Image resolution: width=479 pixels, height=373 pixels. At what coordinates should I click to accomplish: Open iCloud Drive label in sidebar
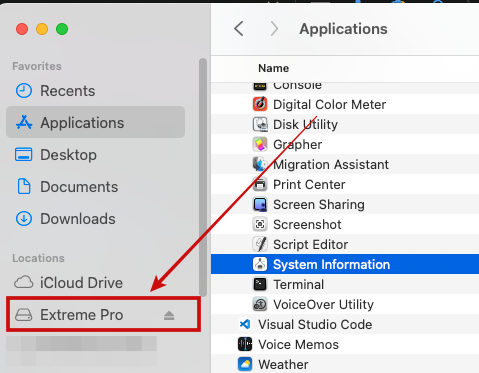click(x=81, y=283)
